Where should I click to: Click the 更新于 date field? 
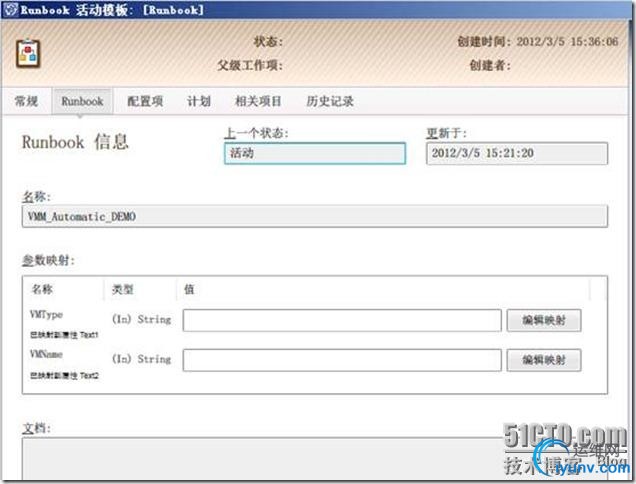tap(517, 153)
